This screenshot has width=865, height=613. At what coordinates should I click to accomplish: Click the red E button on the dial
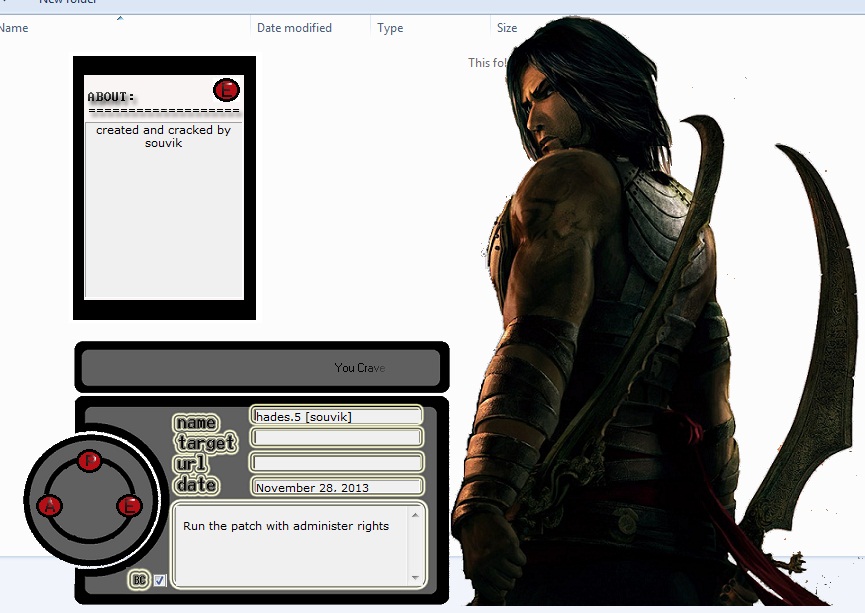[130, 506]
